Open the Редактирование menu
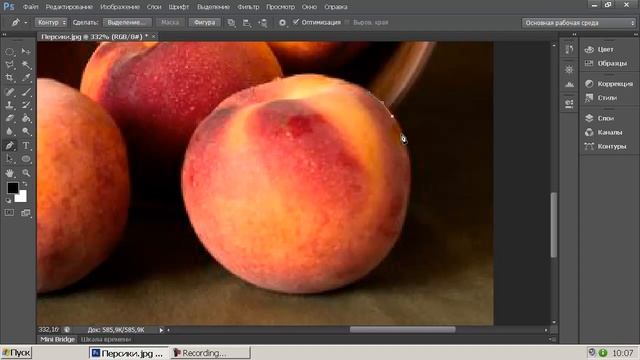The image size is (640, 360). point(69,7)
